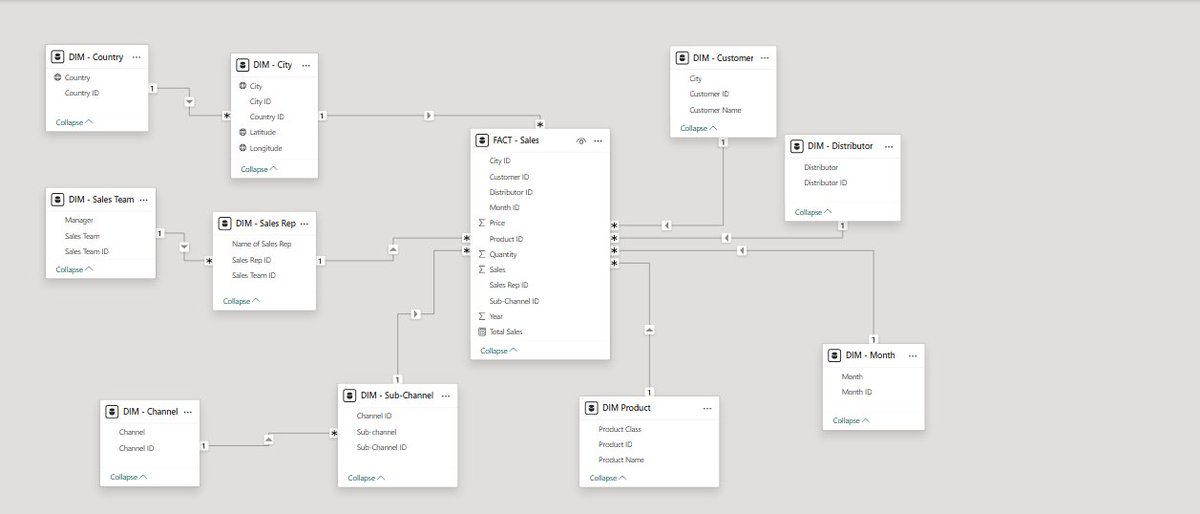Select the Country to City relationship arrow
Screen dimensions: 1200x514
(189, 101)
